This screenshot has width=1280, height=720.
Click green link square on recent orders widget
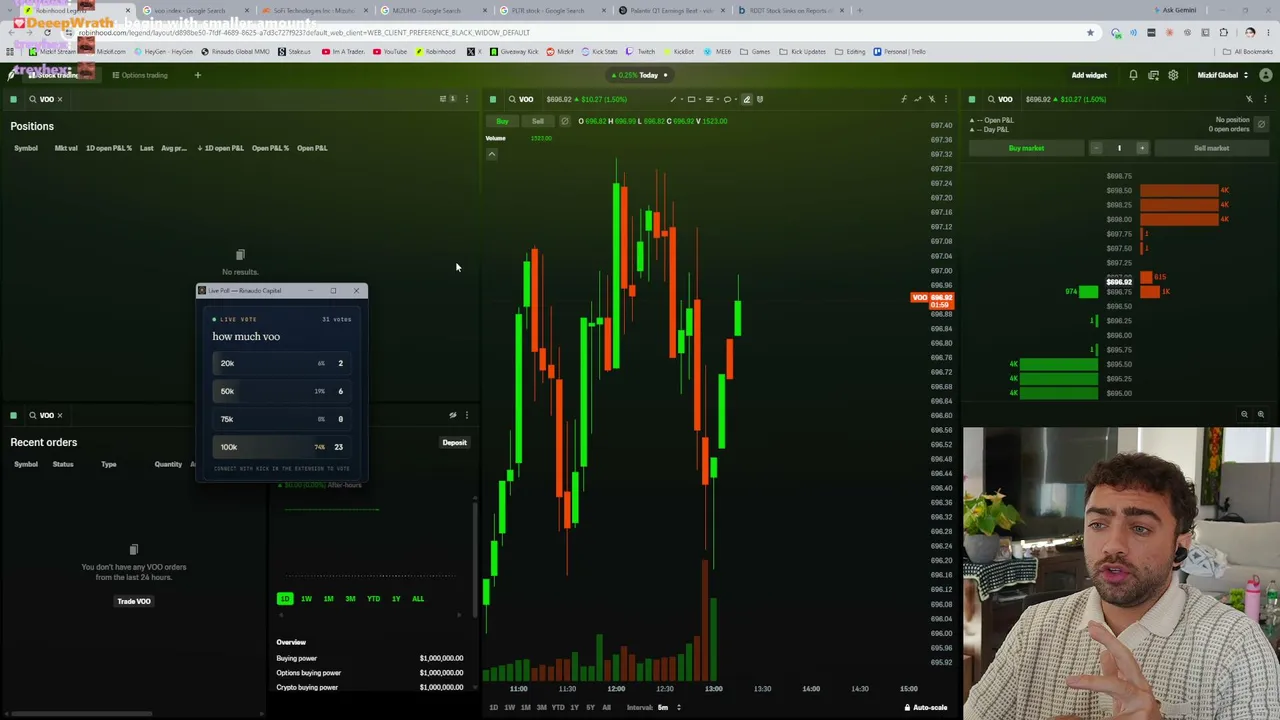click(13, 415)
